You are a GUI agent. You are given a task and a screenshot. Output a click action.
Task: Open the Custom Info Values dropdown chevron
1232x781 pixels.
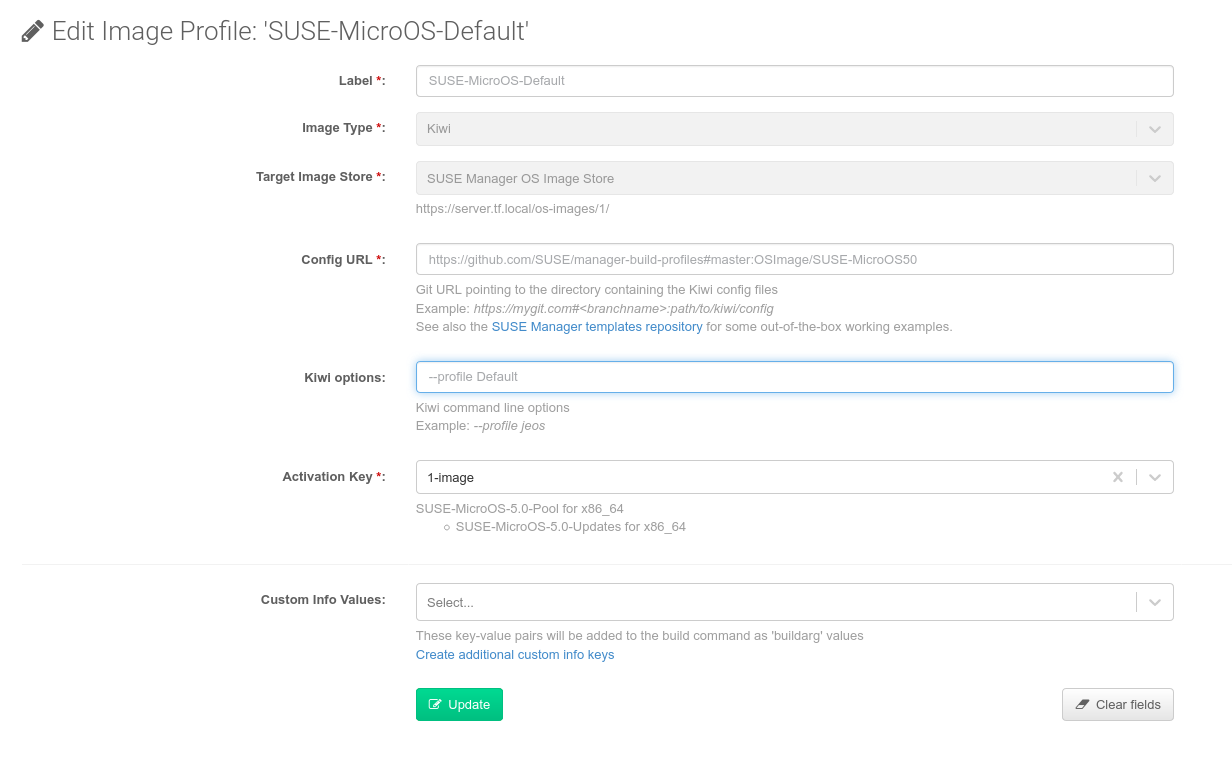1155,602
